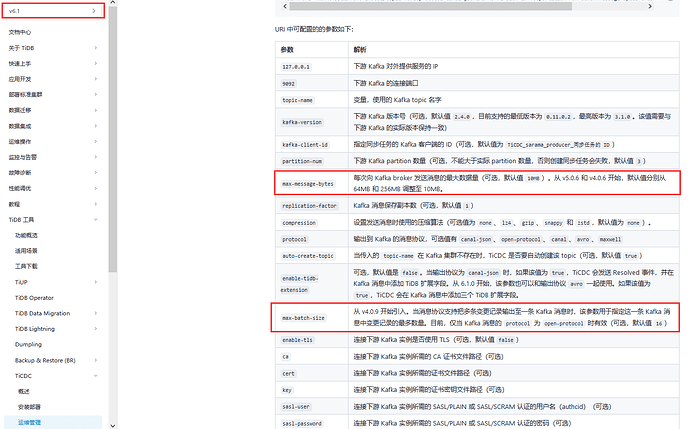690x429 pixels.
Task: Click the ca parameter cell
Action: pos(312,356)
